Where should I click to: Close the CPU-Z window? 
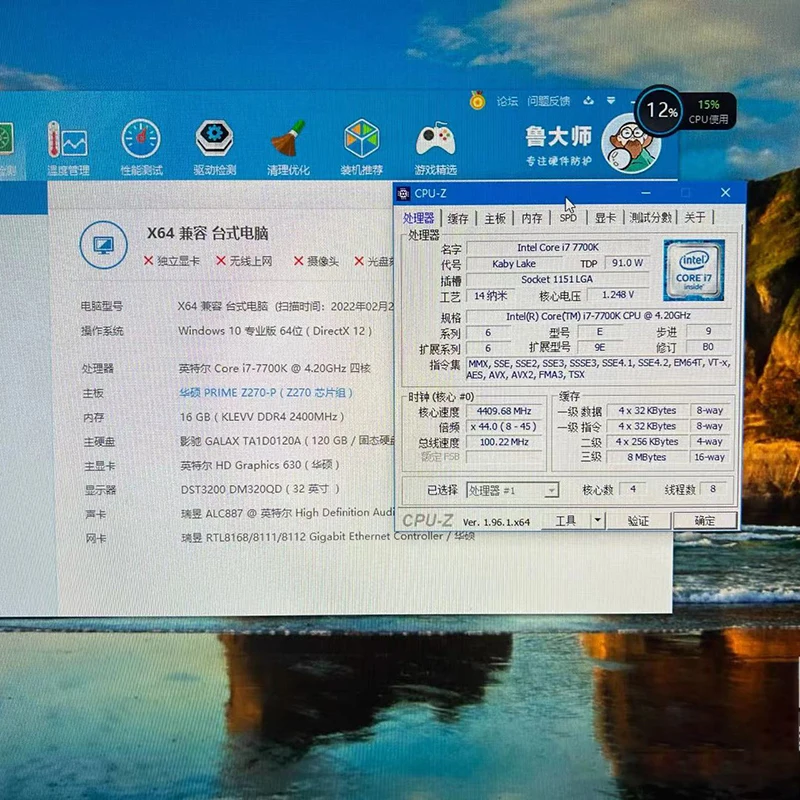[725, 192]
